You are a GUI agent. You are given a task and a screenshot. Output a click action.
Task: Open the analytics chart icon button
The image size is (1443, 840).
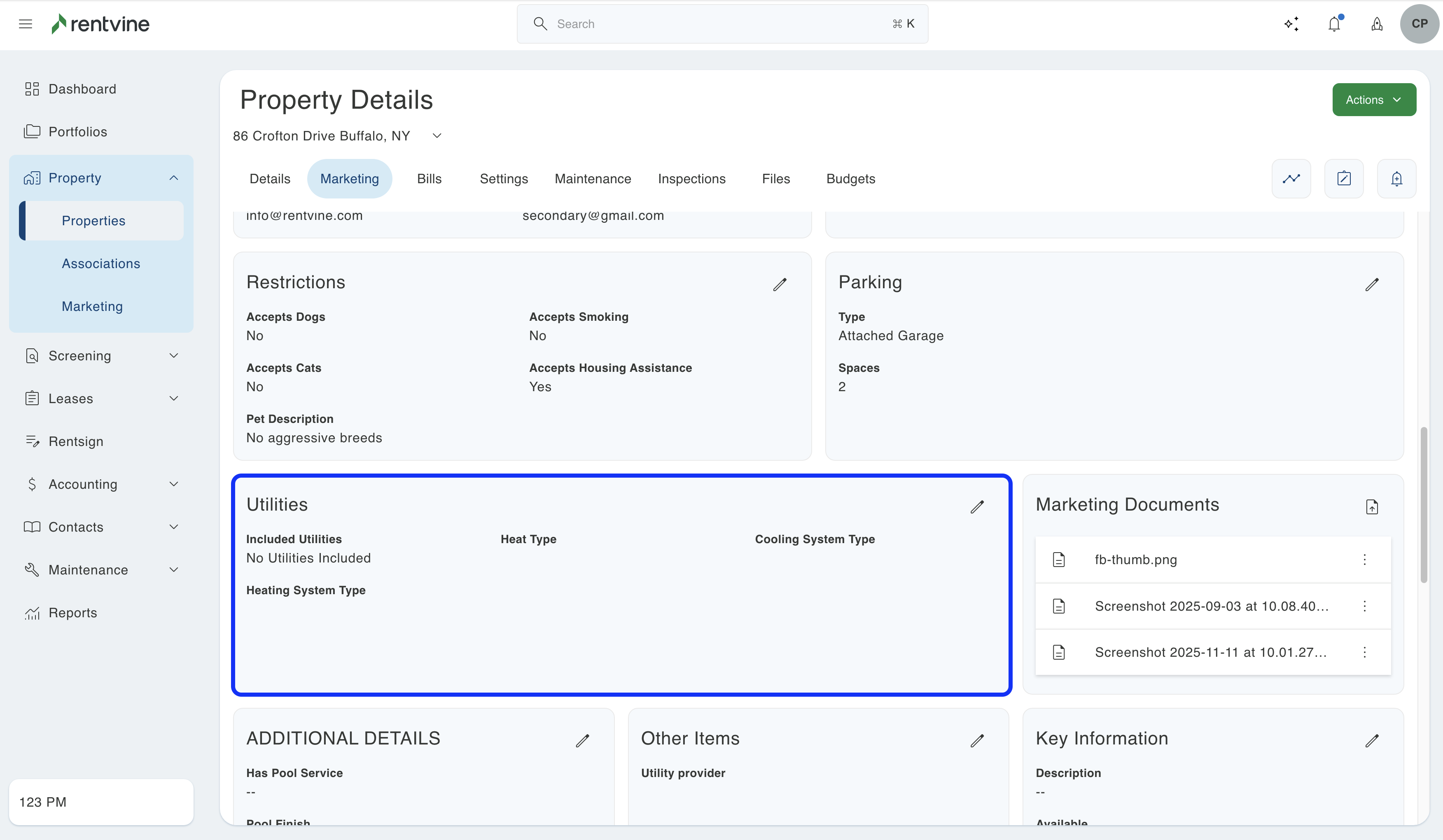click(x=1291, y=179)
